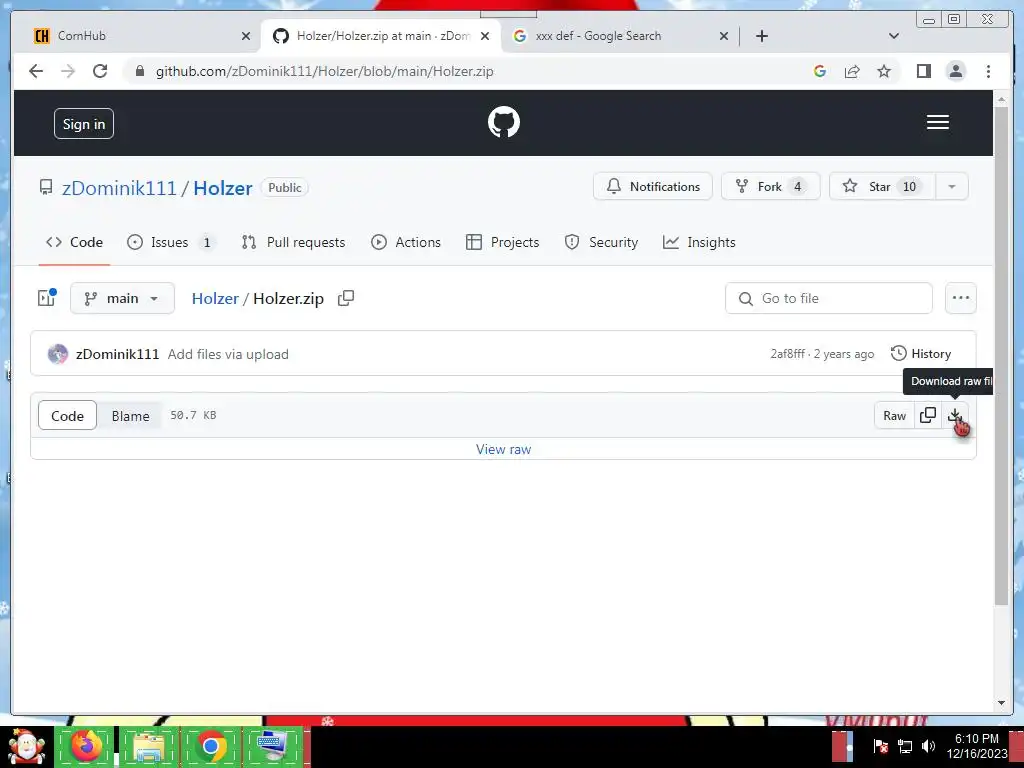The height and width of the screenshot is (768, 1024).
Task: Open a new browser tab
Action: (x=761, y=37)
